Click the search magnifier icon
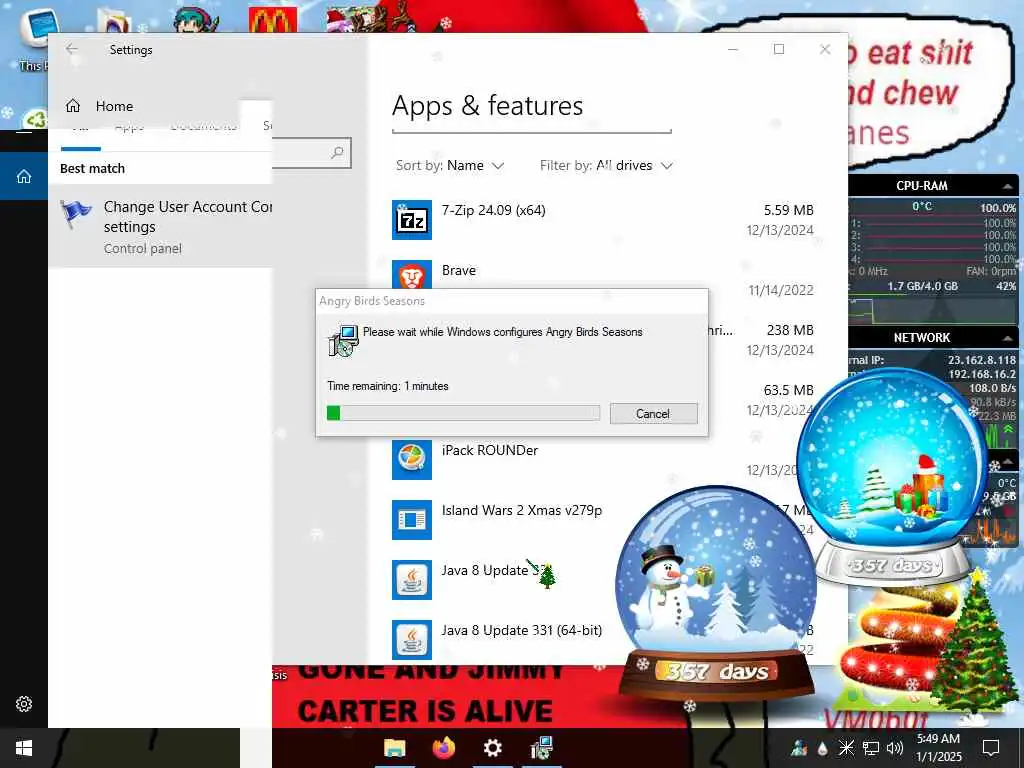The height and width of the screenshot is (768, 1024). (x=337, y=153)
